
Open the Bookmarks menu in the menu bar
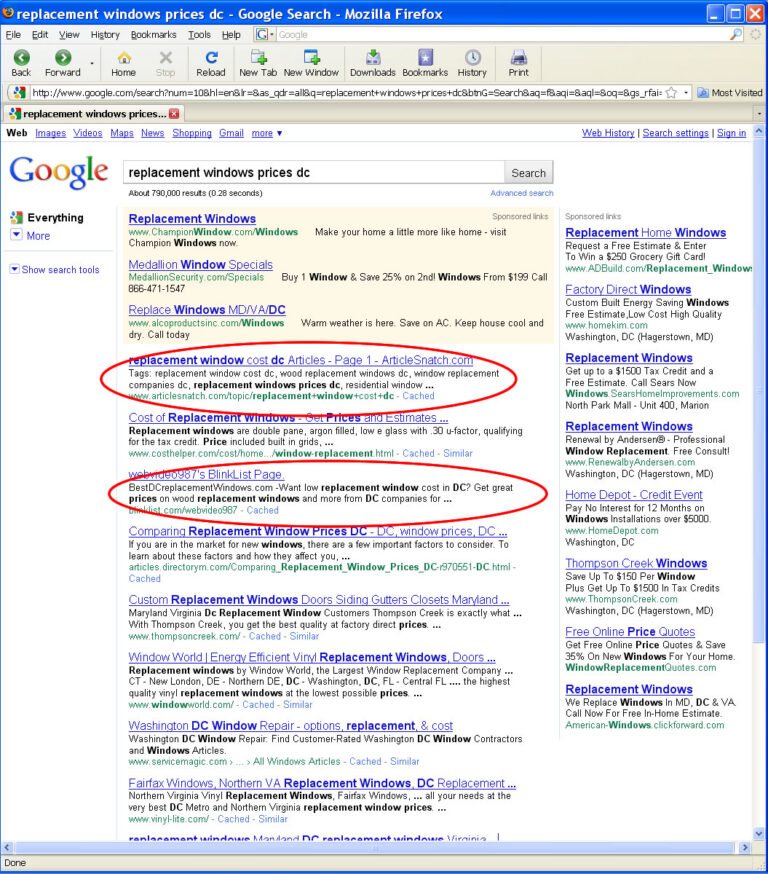coord(153,35)
